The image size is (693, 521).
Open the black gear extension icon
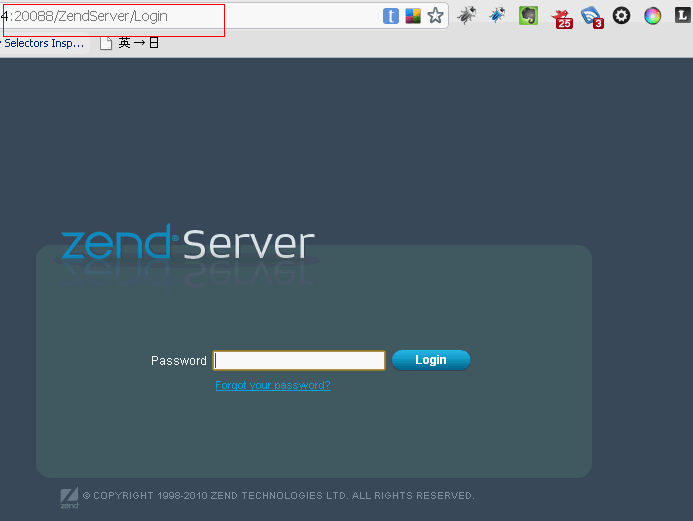621,16
